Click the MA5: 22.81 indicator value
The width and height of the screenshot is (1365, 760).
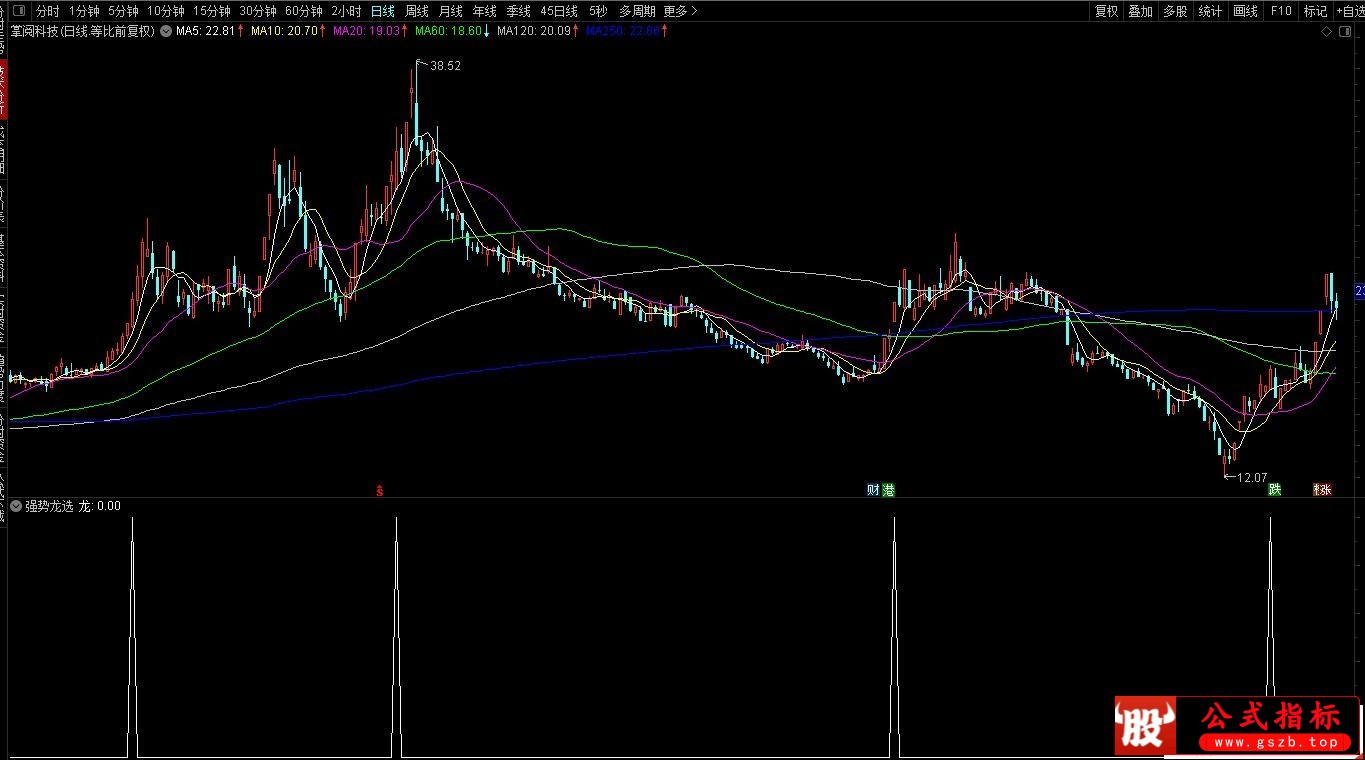pos(207,31)
